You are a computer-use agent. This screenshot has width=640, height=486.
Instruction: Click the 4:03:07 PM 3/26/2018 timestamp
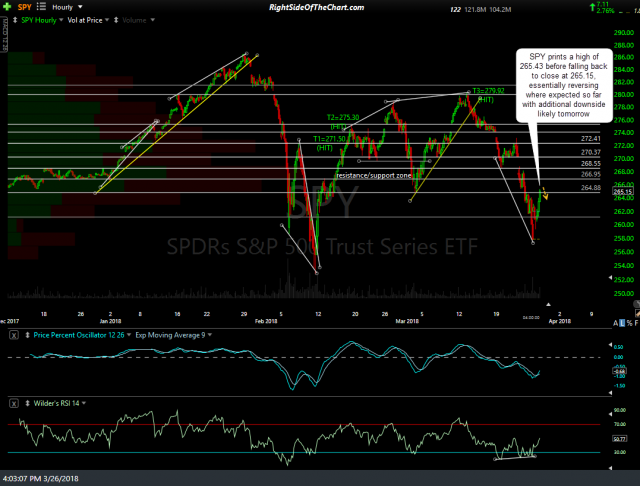[41, 478]
